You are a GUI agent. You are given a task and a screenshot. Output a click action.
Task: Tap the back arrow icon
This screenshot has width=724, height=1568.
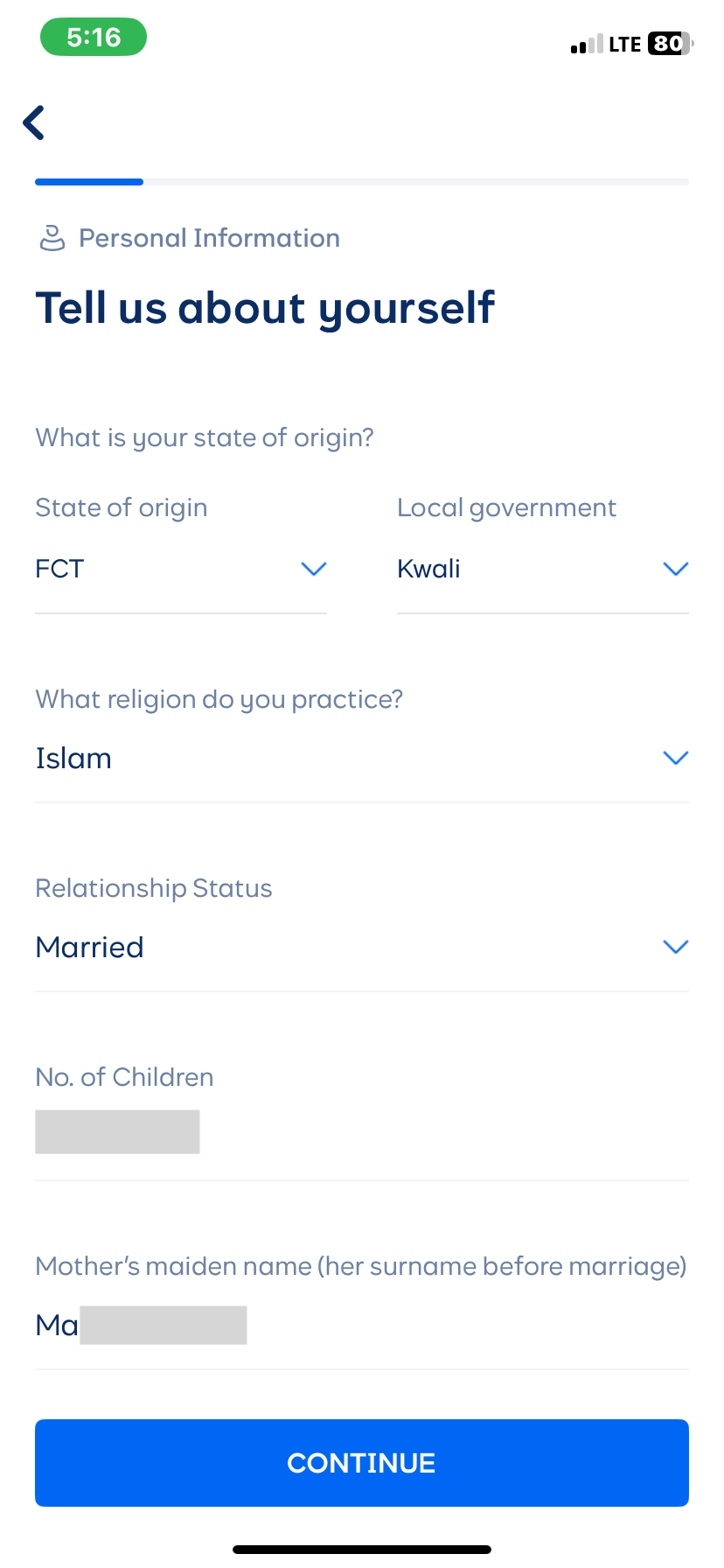pos(34,122)
